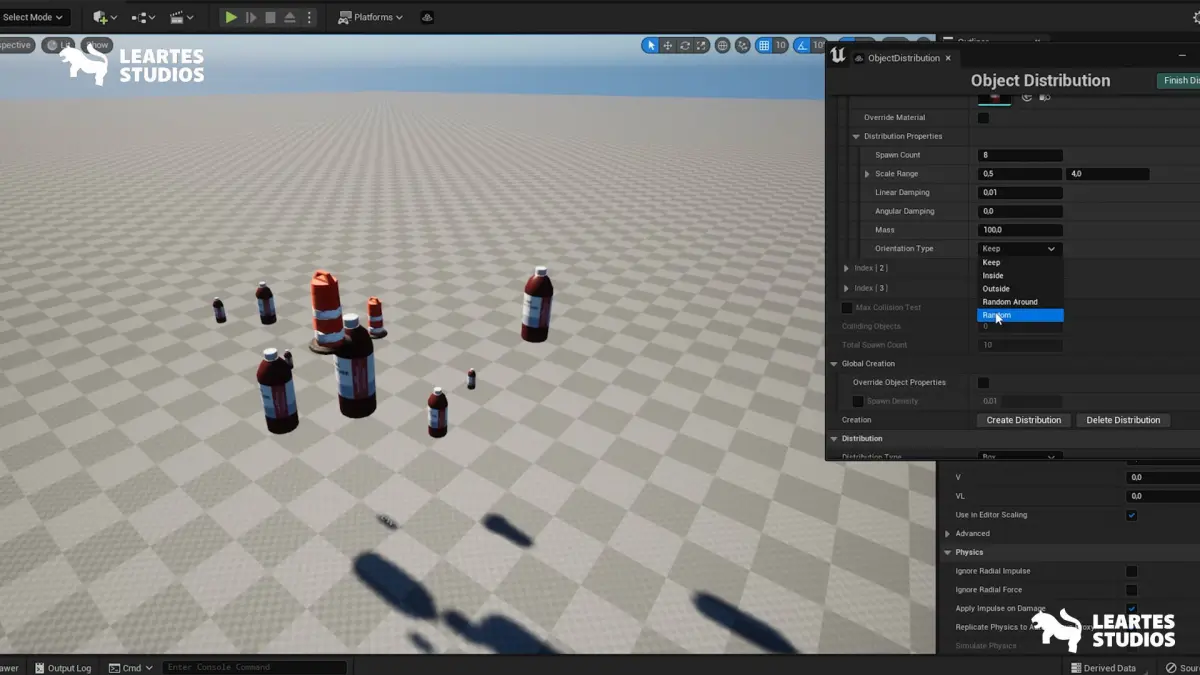1200x675 pixels.
Task: Click Scale Range minimum 0,5 field
Action: coord(1020,174)
